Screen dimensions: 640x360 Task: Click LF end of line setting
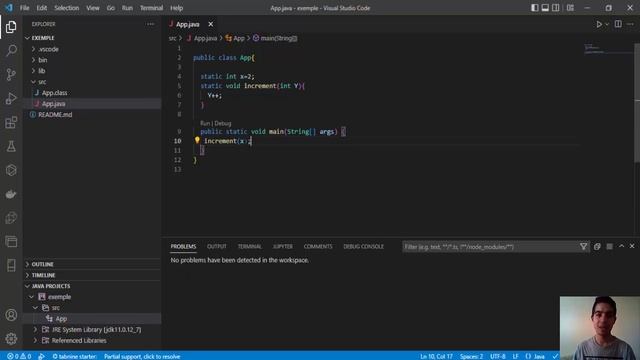click(x=516, y=356)
